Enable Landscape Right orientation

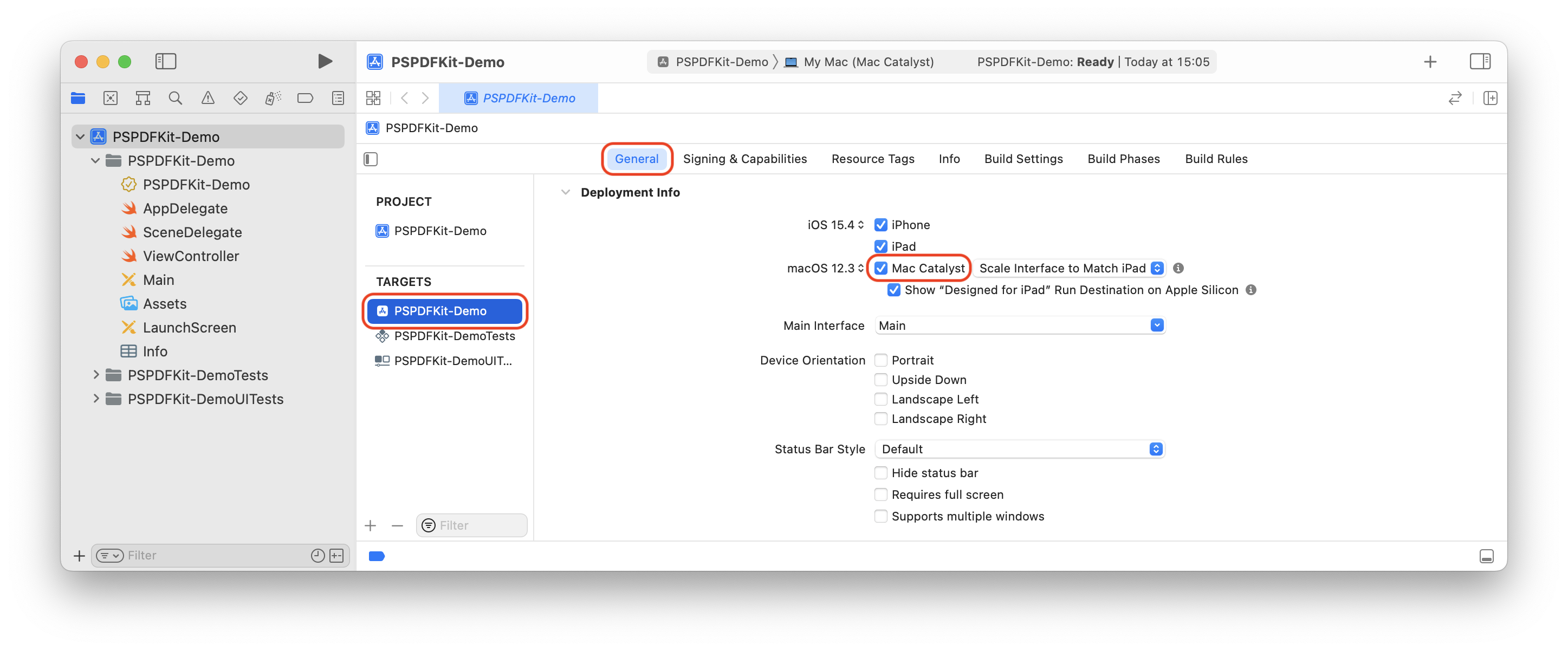point(880,418)
